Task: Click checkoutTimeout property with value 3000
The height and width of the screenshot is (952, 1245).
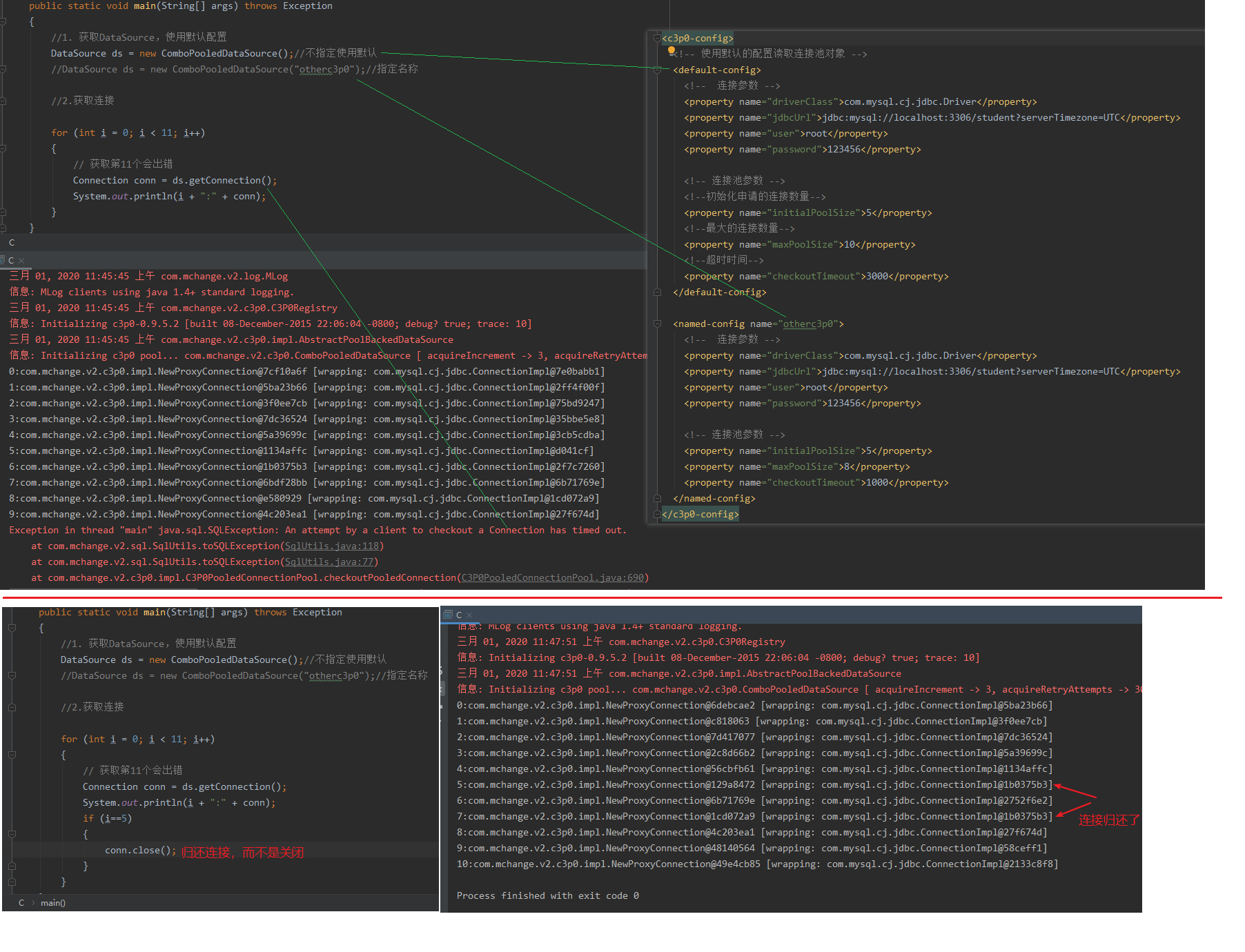Action: pos(816,276)
